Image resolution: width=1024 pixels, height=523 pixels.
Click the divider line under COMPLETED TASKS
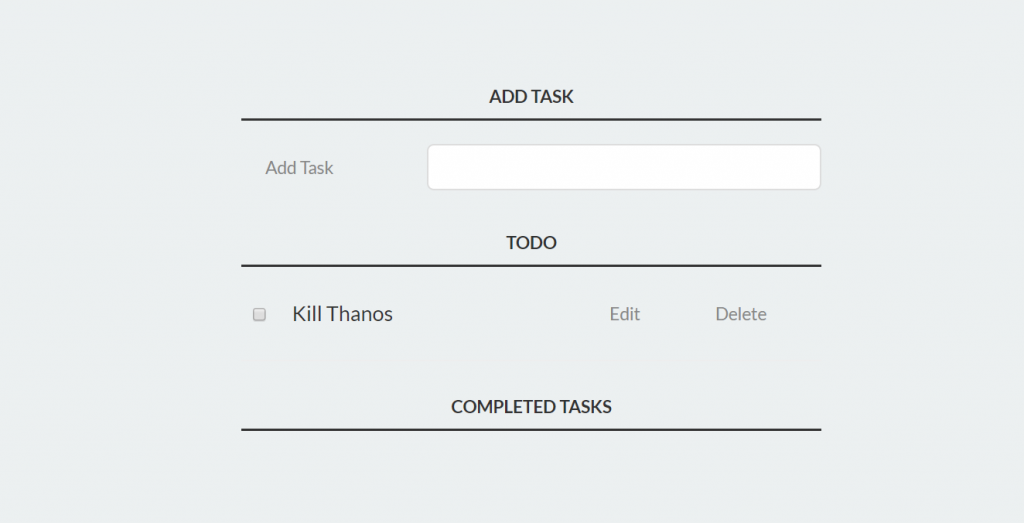(531, 430)
